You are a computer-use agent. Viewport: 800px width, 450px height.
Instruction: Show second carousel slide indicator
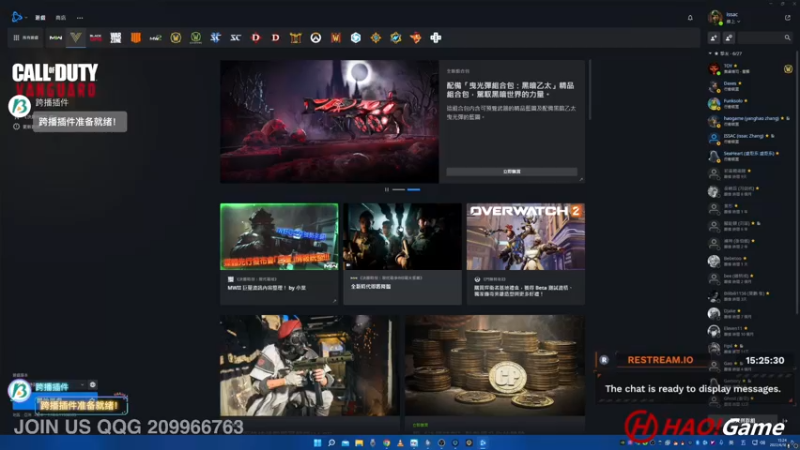414,189
